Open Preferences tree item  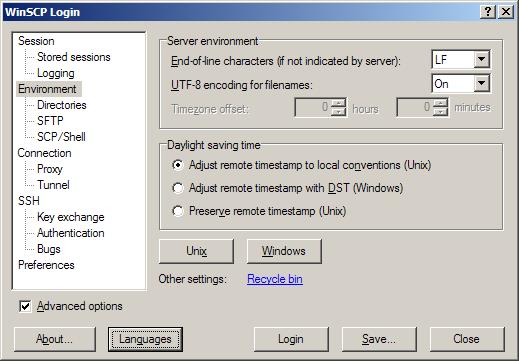[x=46, y=265]
